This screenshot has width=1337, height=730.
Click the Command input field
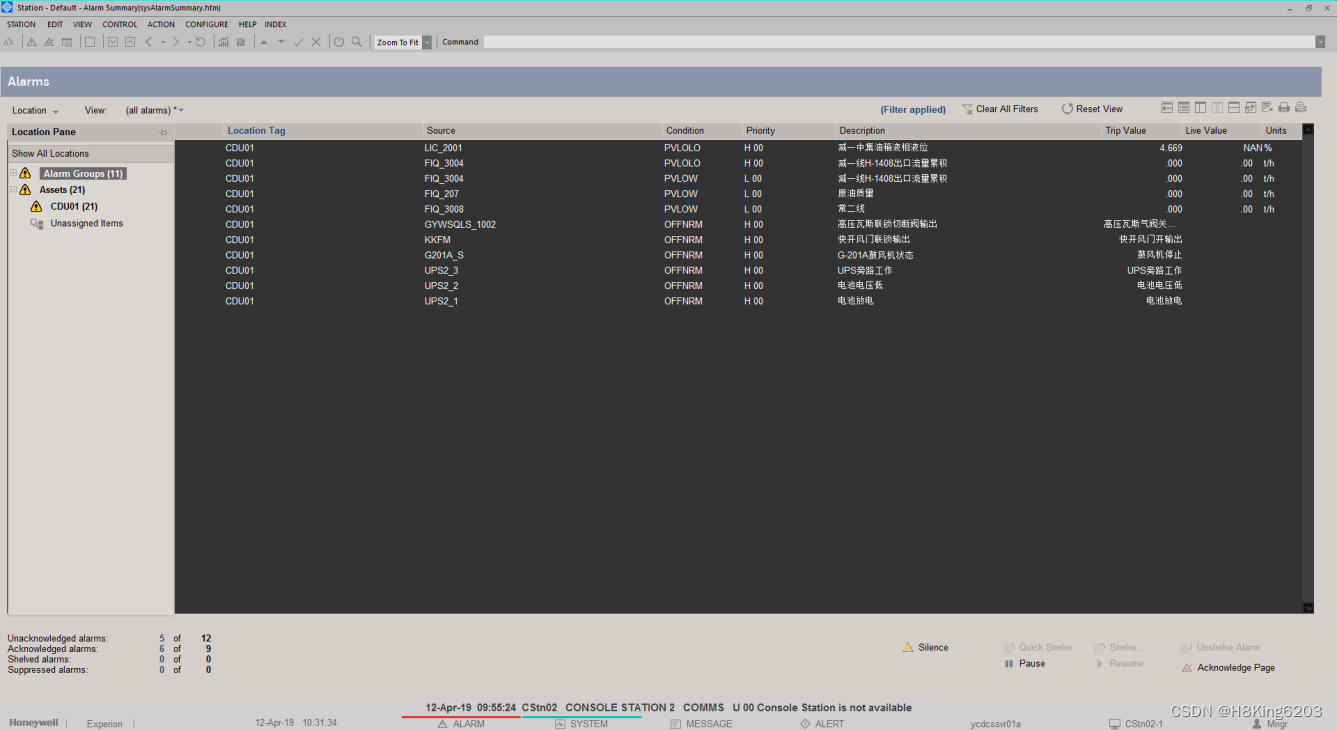pyautogui.click(x=898, y=42)
